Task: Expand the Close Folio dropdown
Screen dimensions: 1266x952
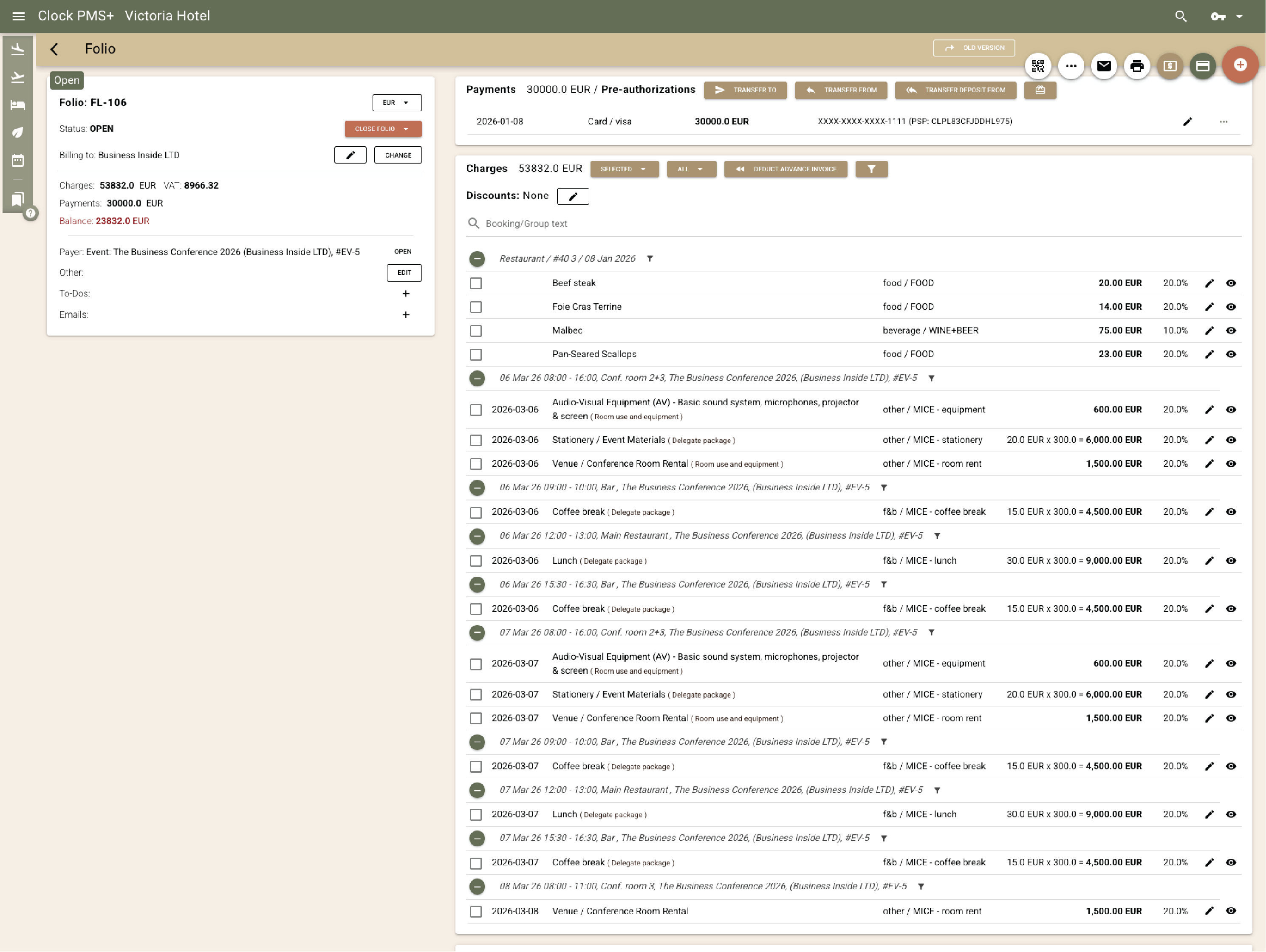Action: 383,129
